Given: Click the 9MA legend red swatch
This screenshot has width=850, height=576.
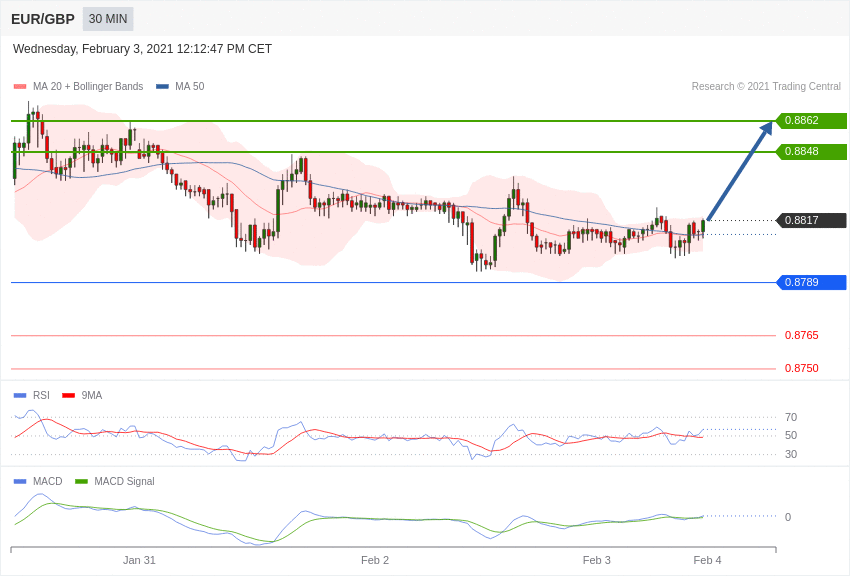Looking at the screenshot, I should coord(68,396).
